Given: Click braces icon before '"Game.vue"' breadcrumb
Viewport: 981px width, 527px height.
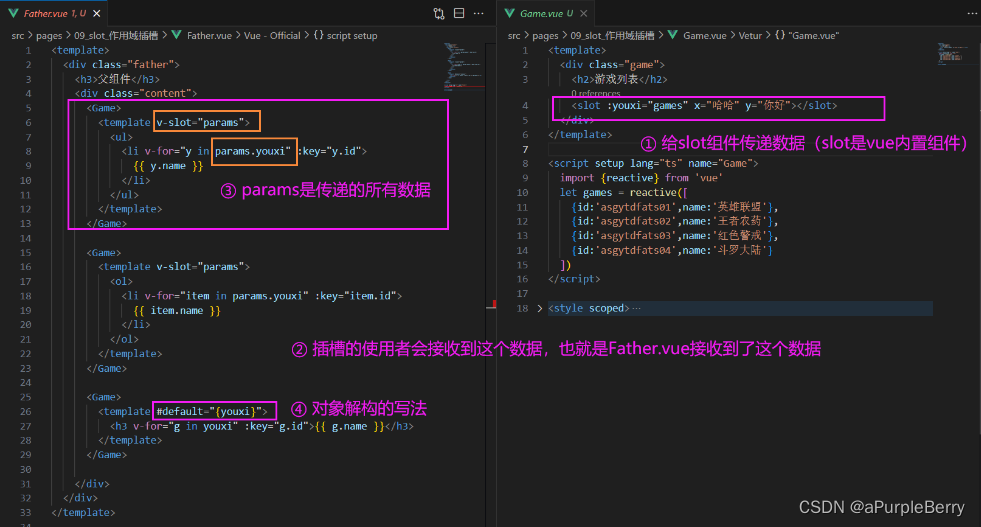Looking at the screenshot, I should [780, 35].
